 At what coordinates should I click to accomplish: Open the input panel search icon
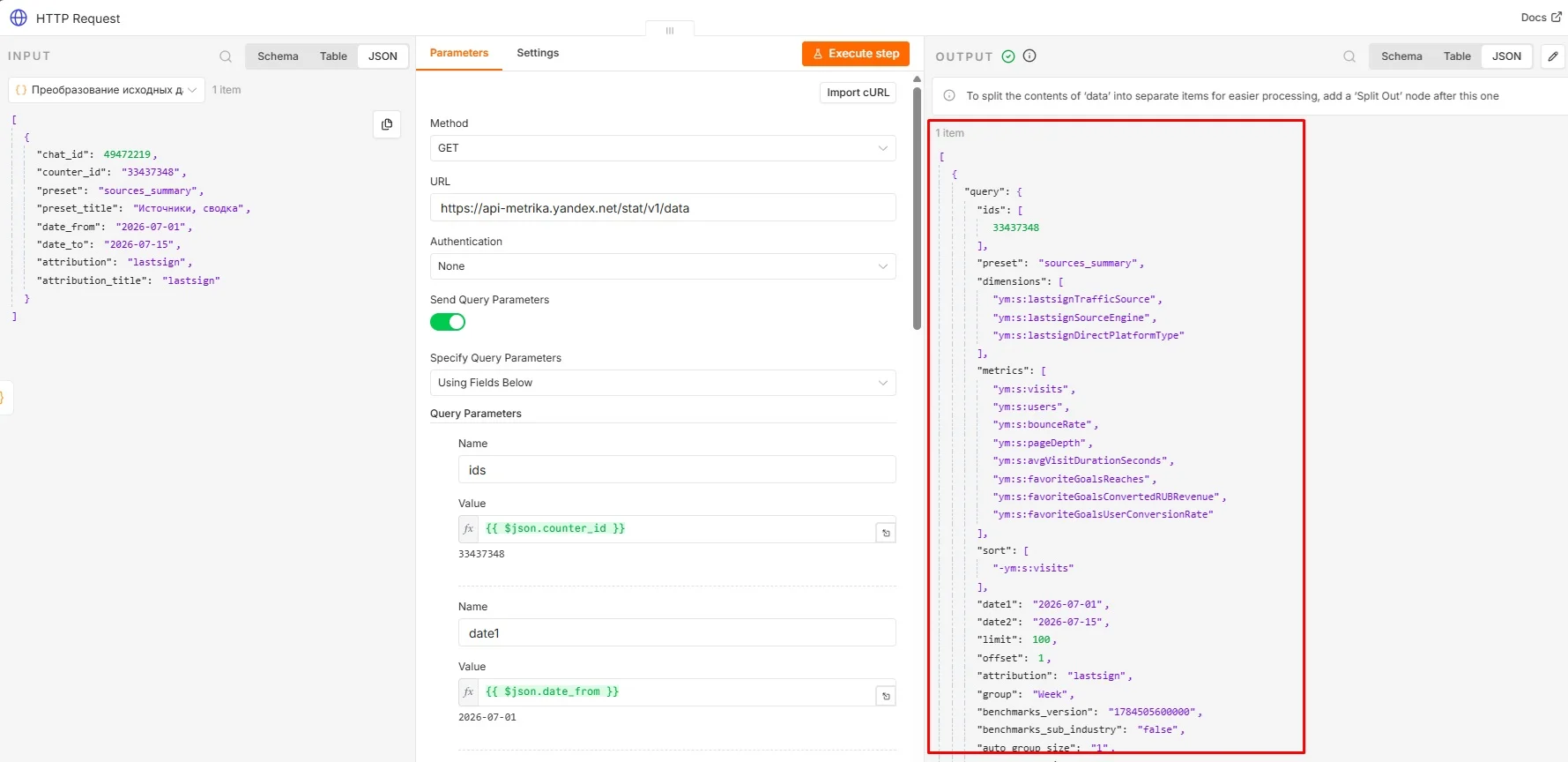[x=226, y=56]
